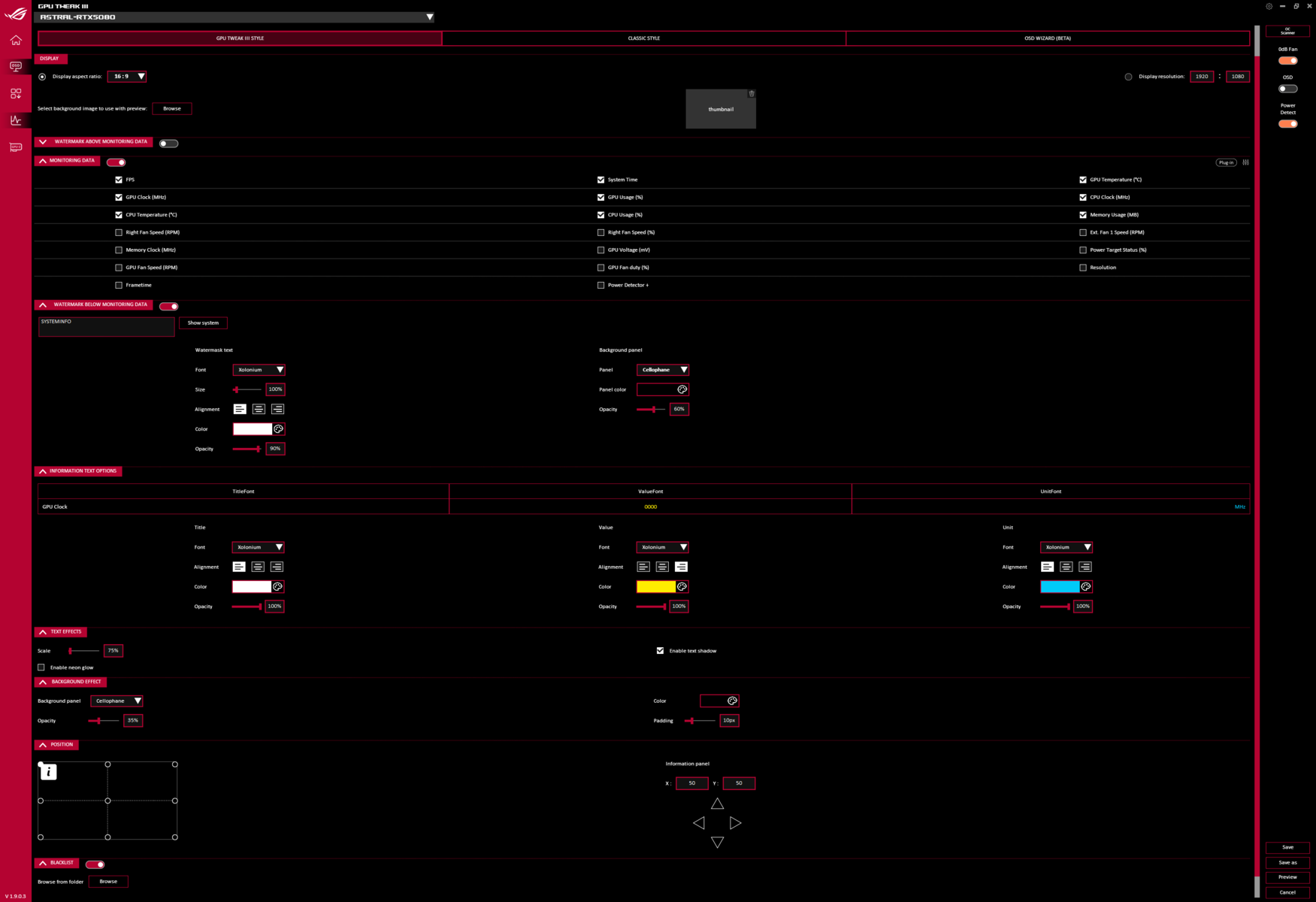Open Value color palette picker icon
The width and height of the screenshot is (1316, 902).
pos(682,587)
